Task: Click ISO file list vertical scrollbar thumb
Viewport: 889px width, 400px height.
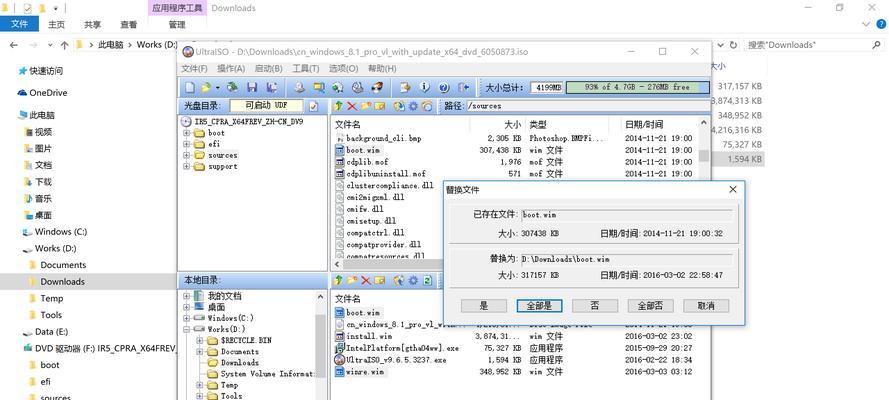Action: 704,155
